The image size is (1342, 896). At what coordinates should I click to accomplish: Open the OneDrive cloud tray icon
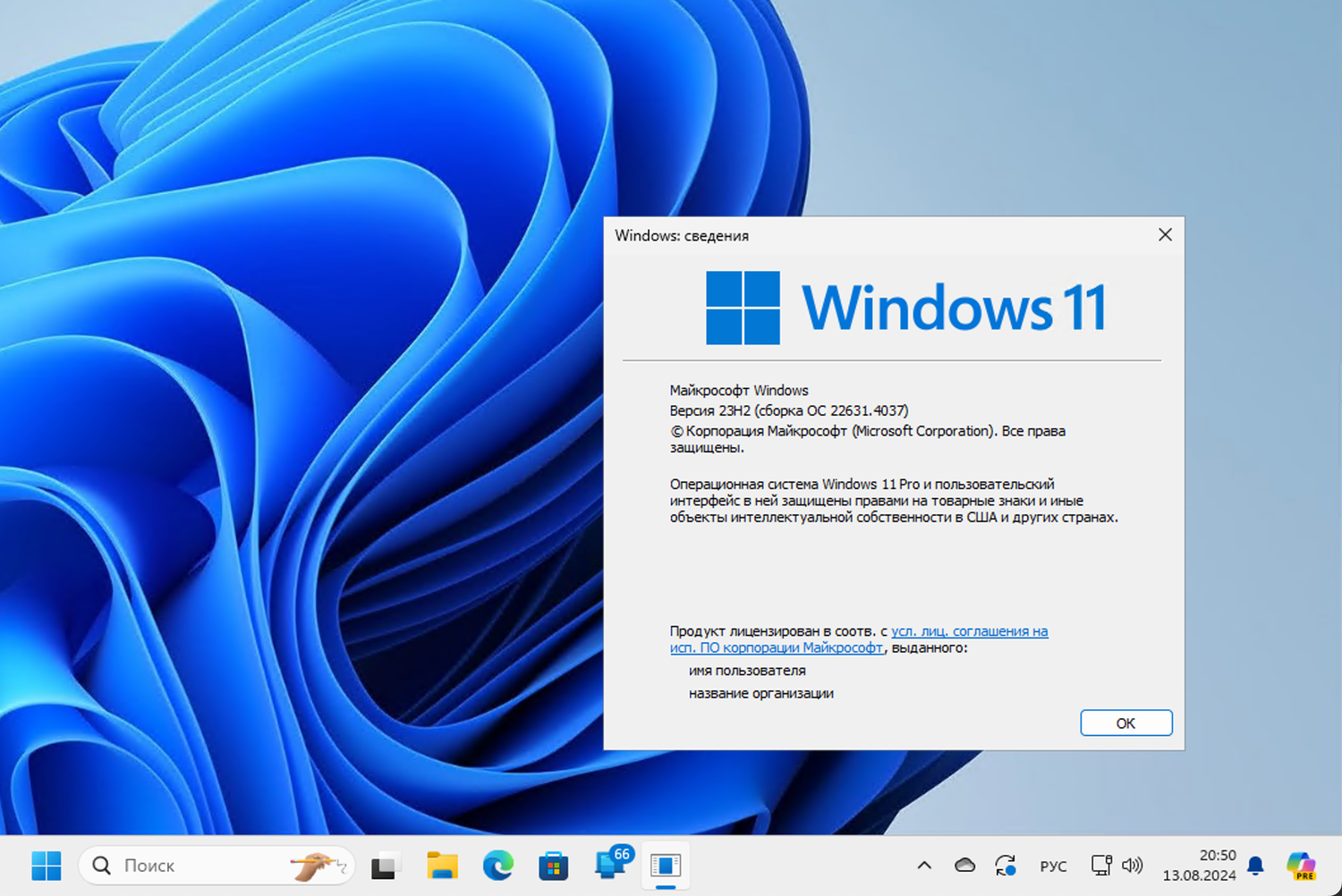click(964, 866)
